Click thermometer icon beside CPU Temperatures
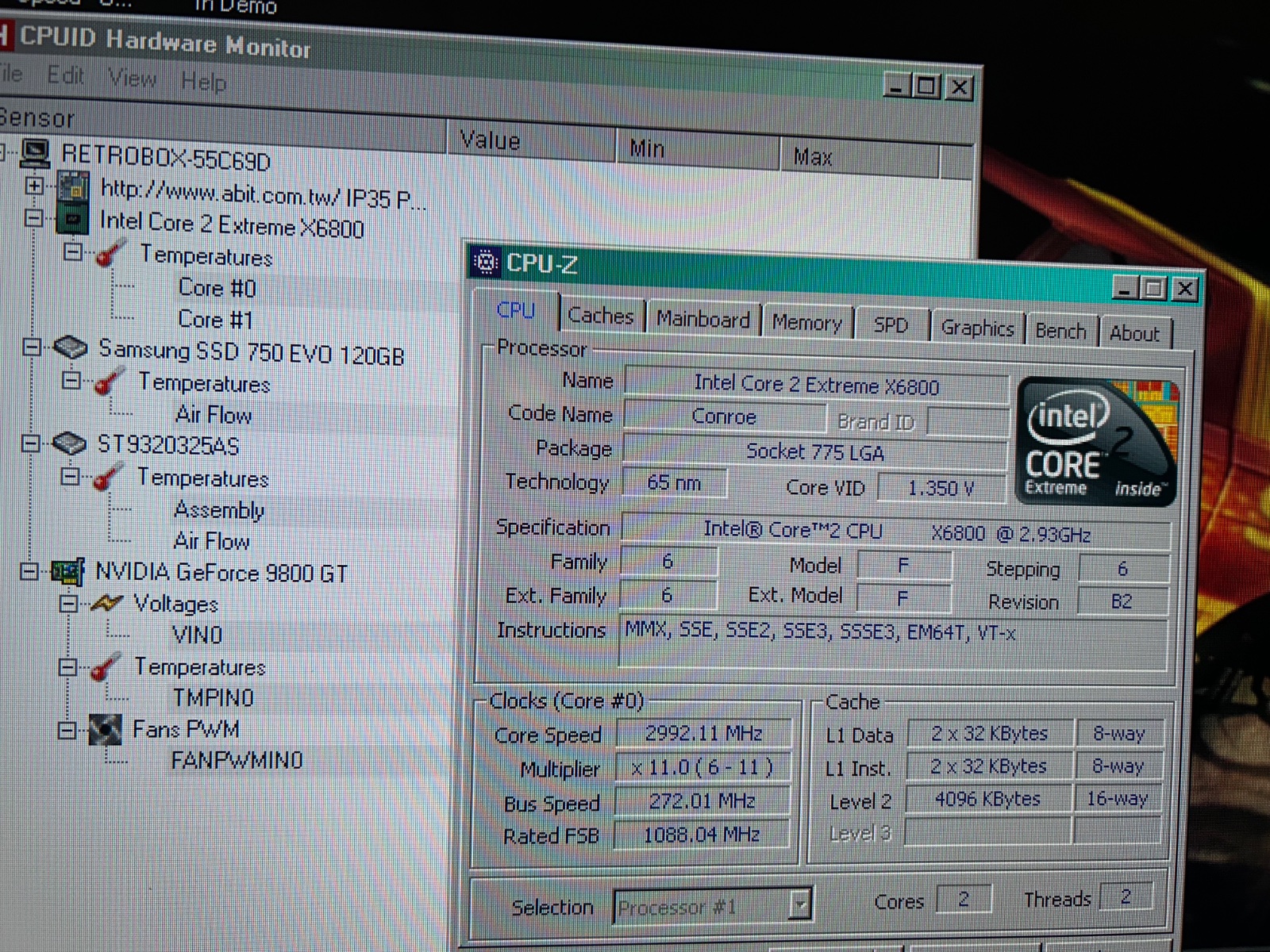Image resolution: width=1270 pixels, height=952 pixels. 110,253
